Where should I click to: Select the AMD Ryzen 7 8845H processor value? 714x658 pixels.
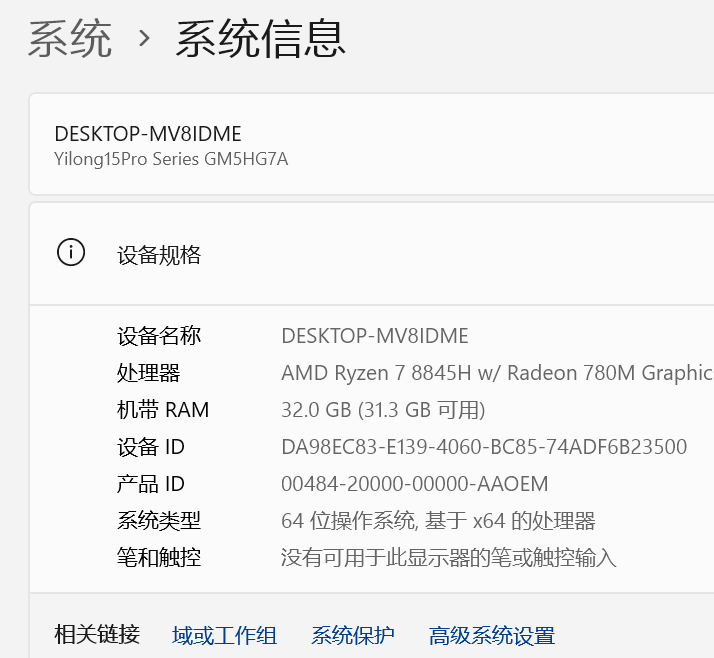[x=498, y=373]
